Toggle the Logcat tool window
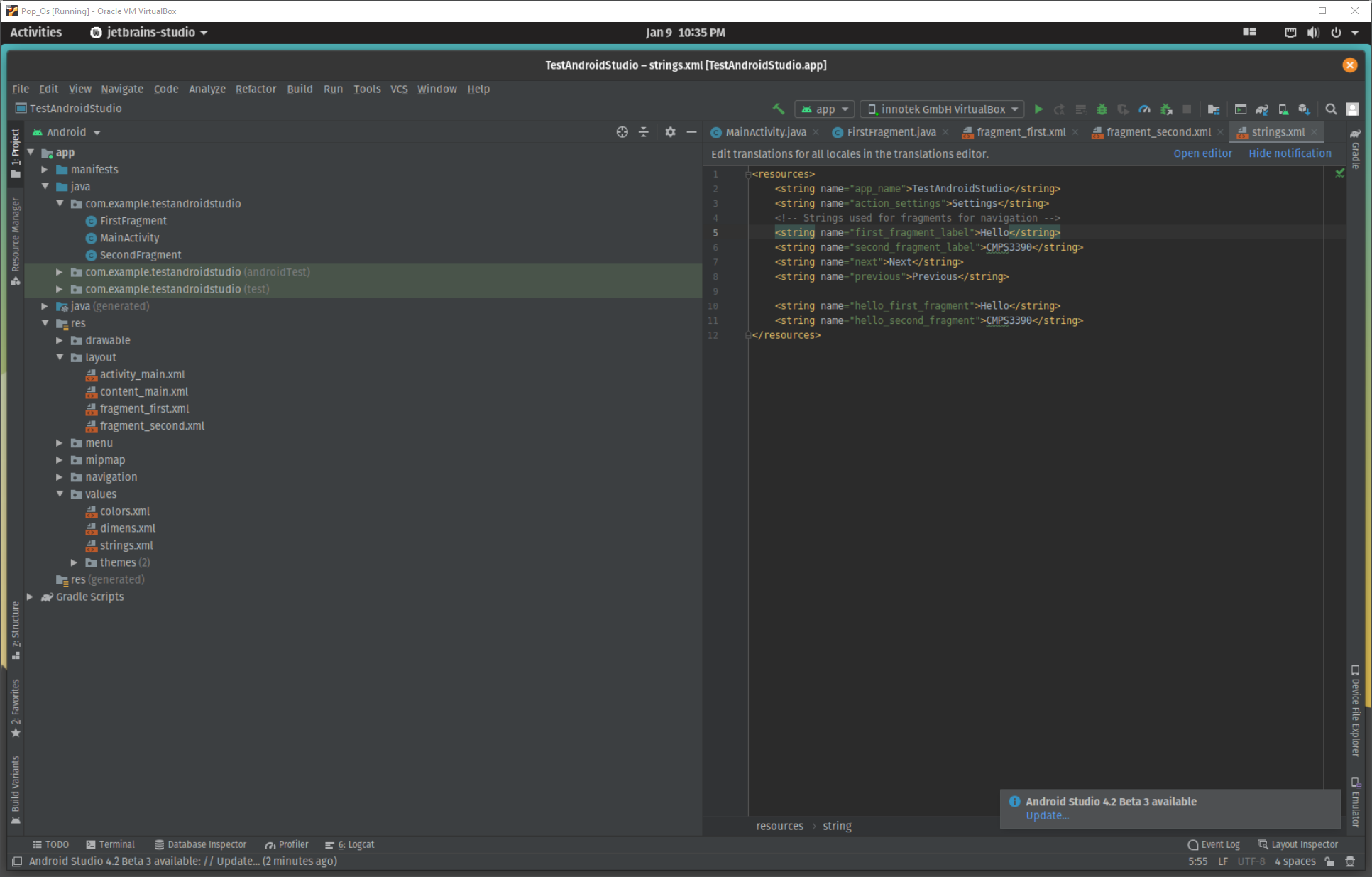Screen dimensions: 1372x877 (x=350, y=844)
